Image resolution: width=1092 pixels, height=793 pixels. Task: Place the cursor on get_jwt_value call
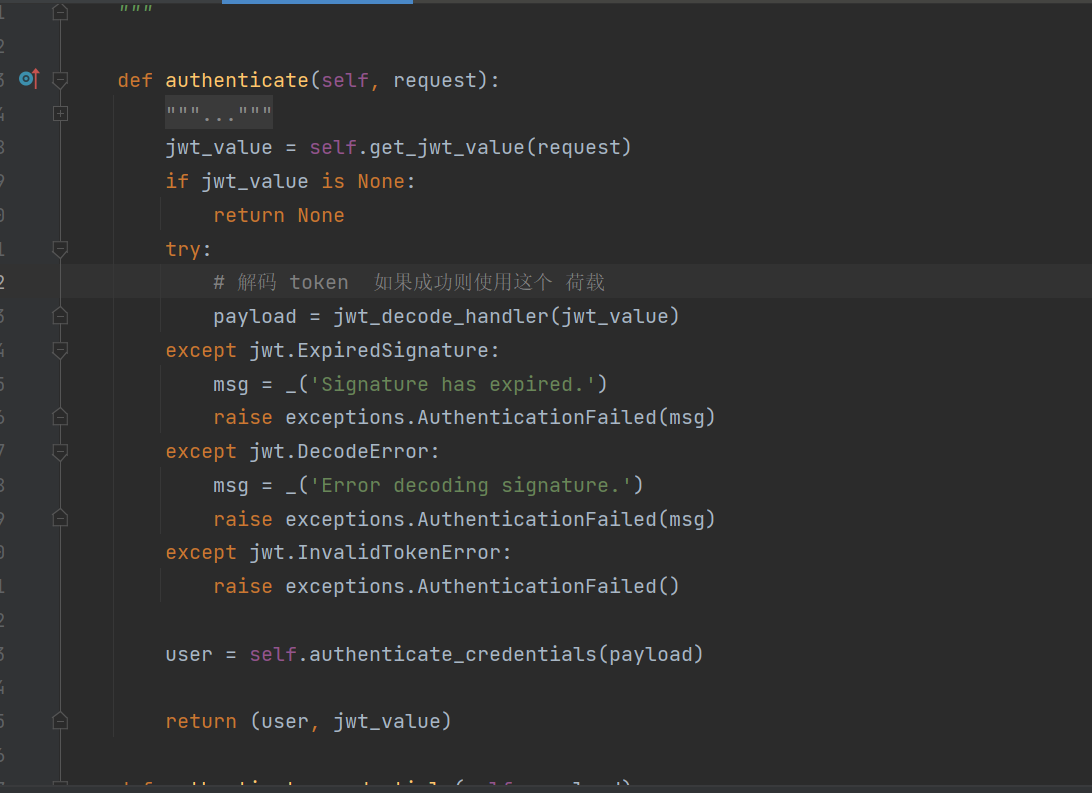click(x=446, y=148)
